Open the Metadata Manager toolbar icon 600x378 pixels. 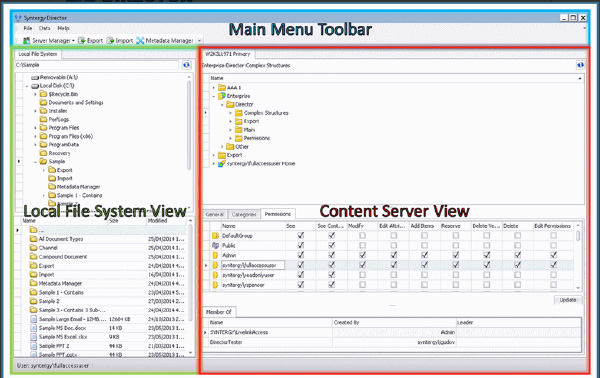pyautogui.click(x=140, y=41)
